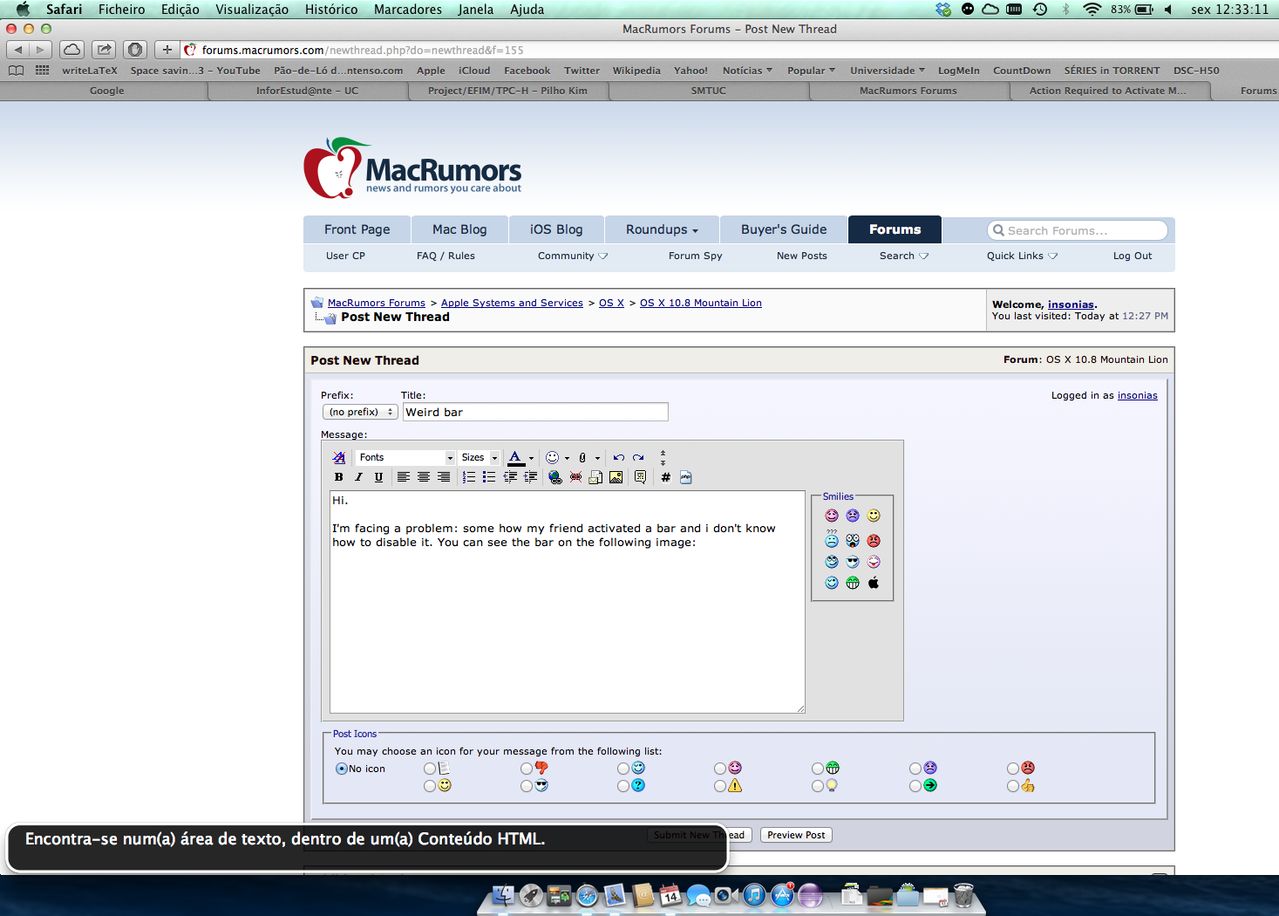Insert a hyperlink with globe icon
Viewport: 1279px width, 916px height.
[x=555, y=477]
